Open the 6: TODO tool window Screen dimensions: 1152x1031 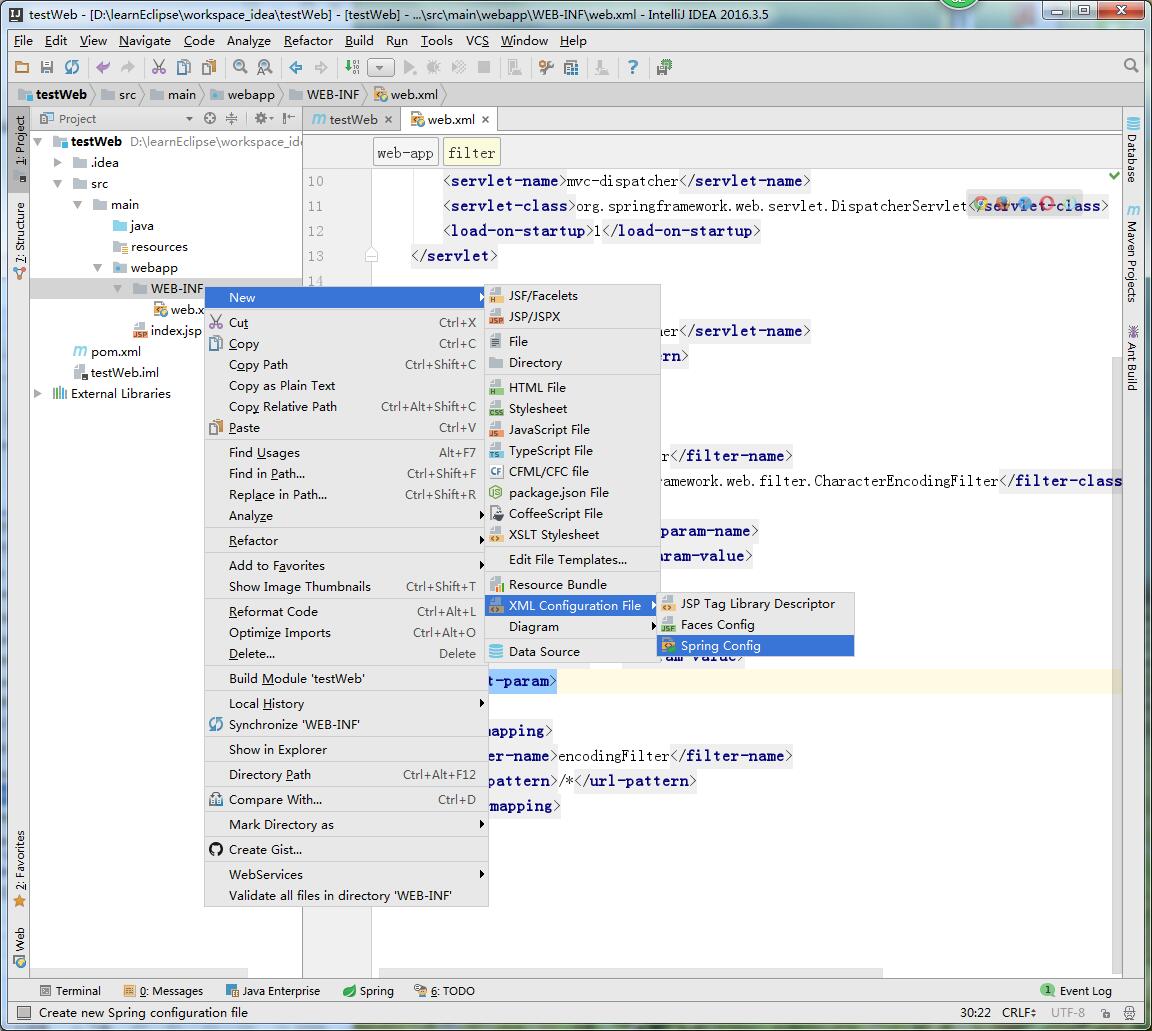tap(444, 991)
